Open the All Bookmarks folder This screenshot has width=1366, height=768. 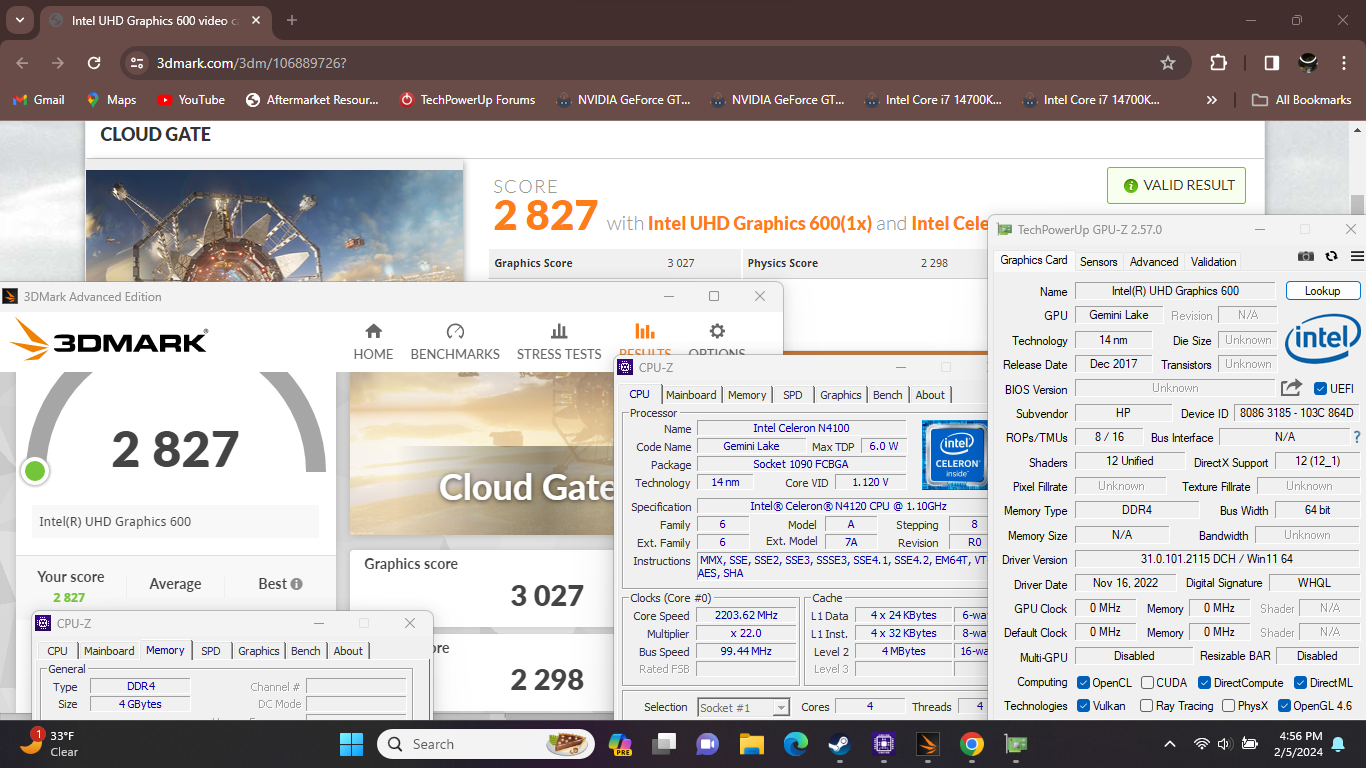[x=1302, y=100]
